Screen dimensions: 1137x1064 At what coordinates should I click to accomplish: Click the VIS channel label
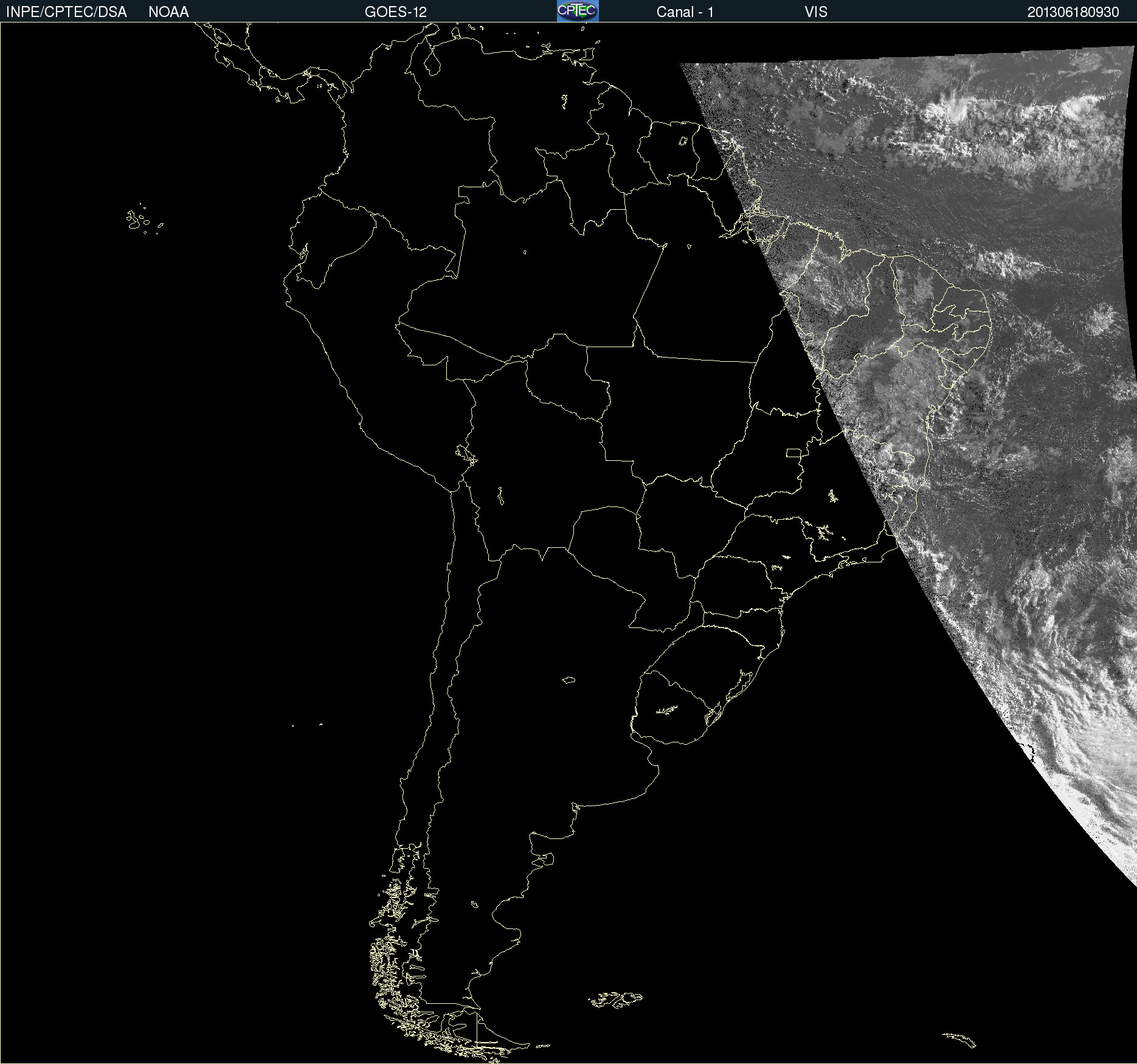tap(816, 12)
